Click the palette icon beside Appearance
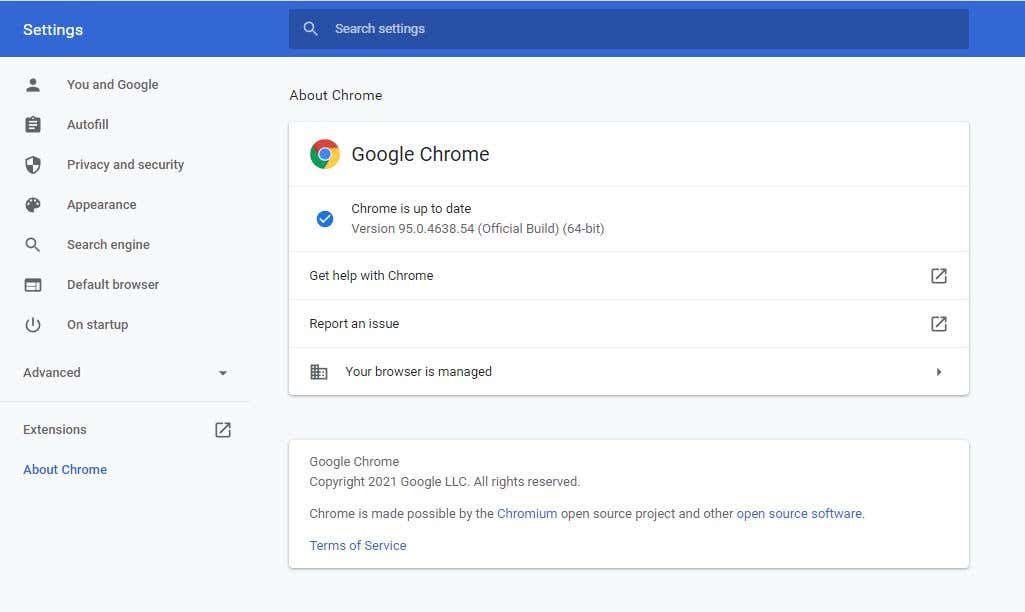 point(33,205)
